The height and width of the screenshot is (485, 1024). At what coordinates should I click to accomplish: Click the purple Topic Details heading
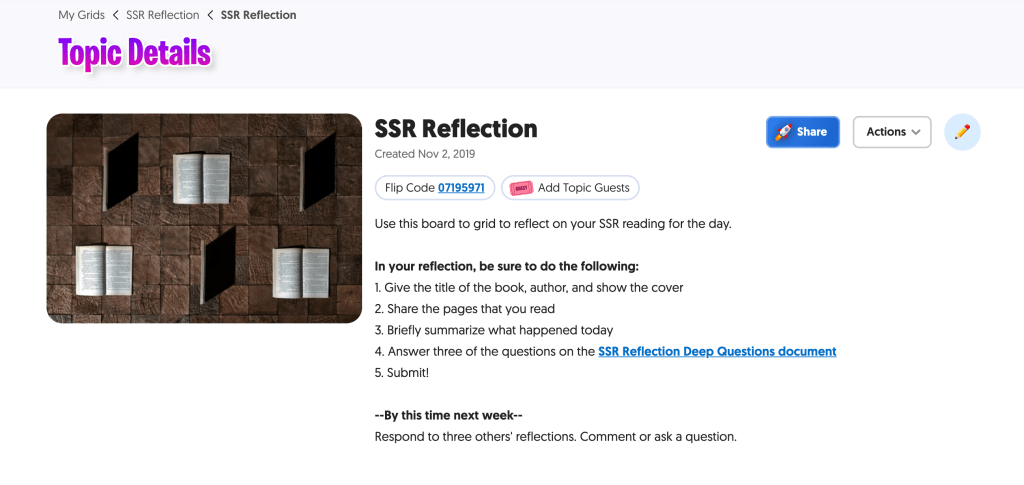point(134,52)
